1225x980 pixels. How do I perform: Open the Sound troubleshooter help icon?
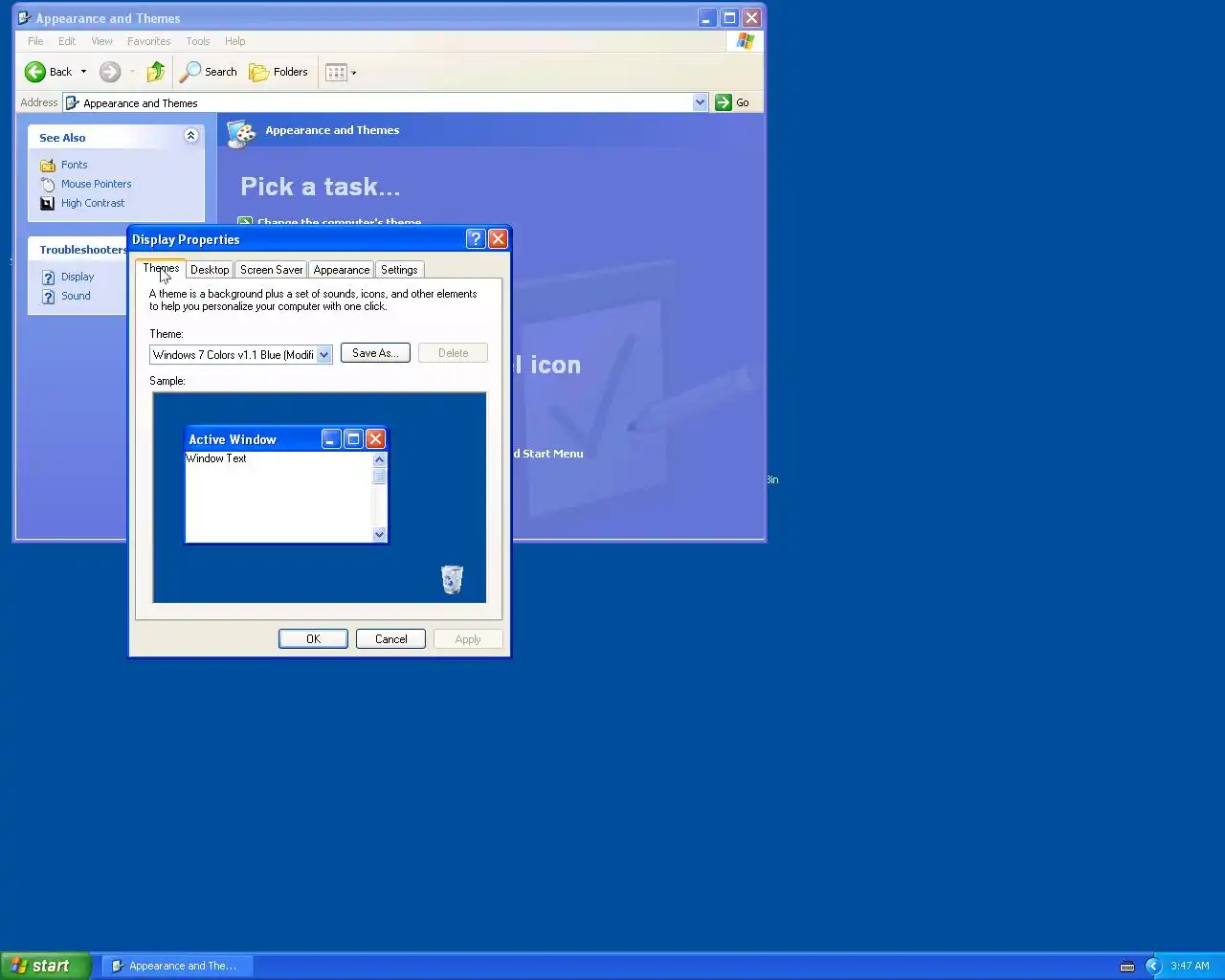click(48, 296)
